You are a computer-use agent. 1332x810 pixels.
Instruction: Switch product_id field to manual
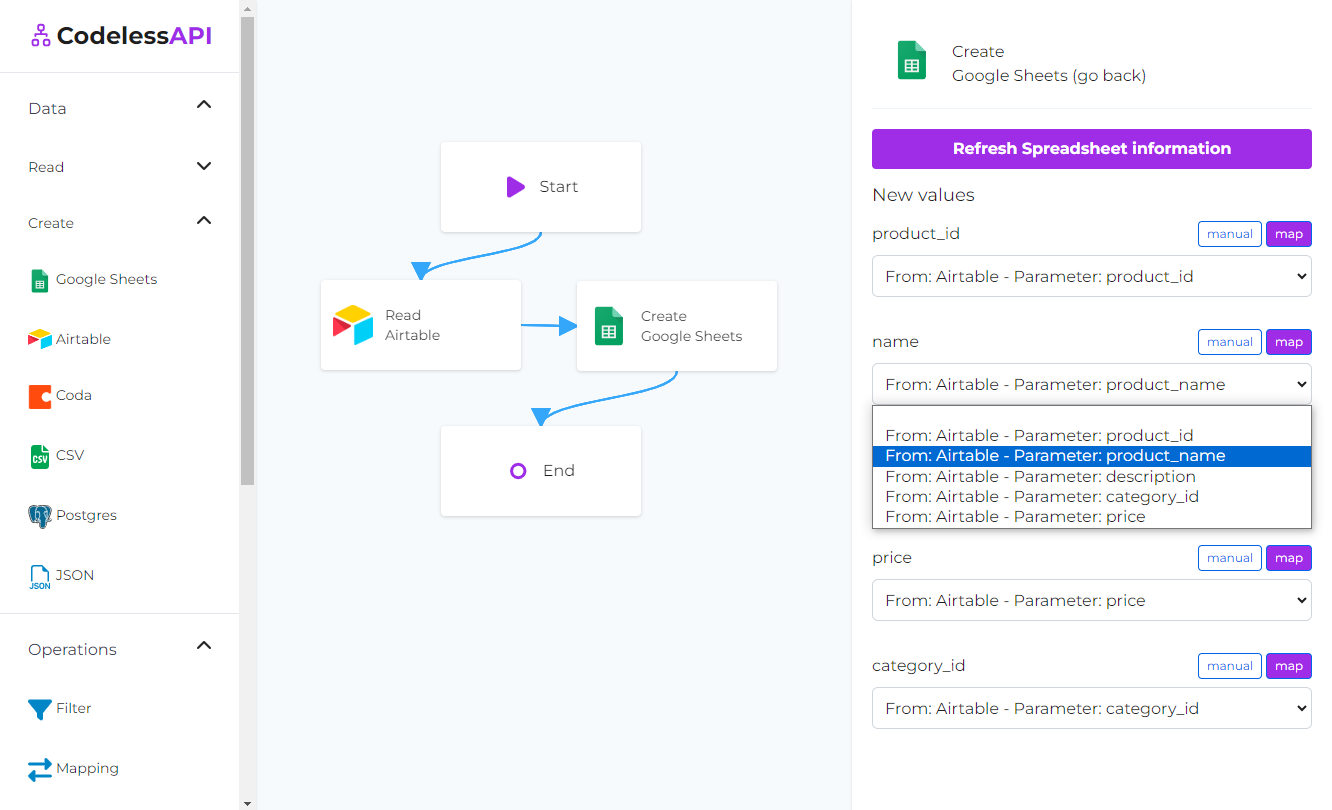[1229, 234]
